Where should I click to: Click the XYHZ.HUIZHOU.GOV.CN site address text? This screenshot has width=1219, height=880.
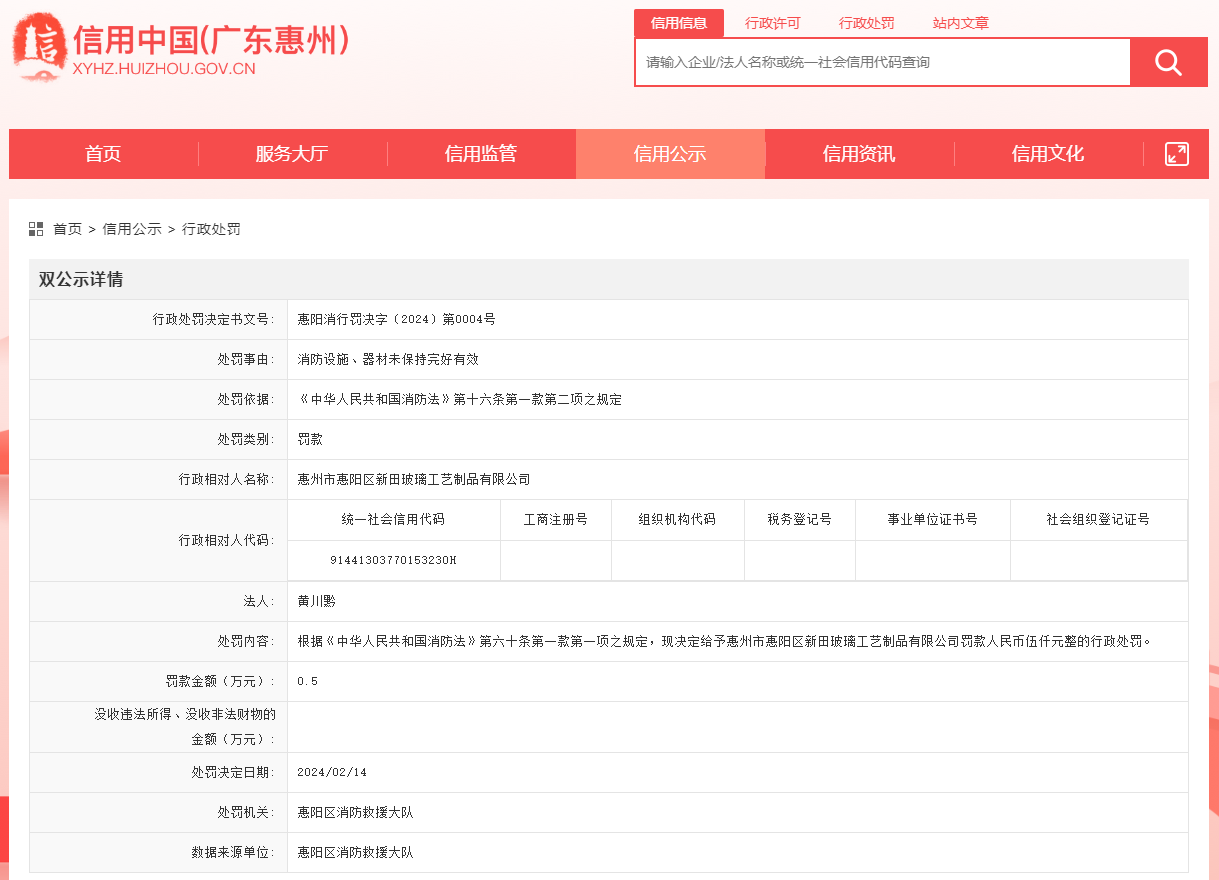pyautogui.click(x=164, y=68)
